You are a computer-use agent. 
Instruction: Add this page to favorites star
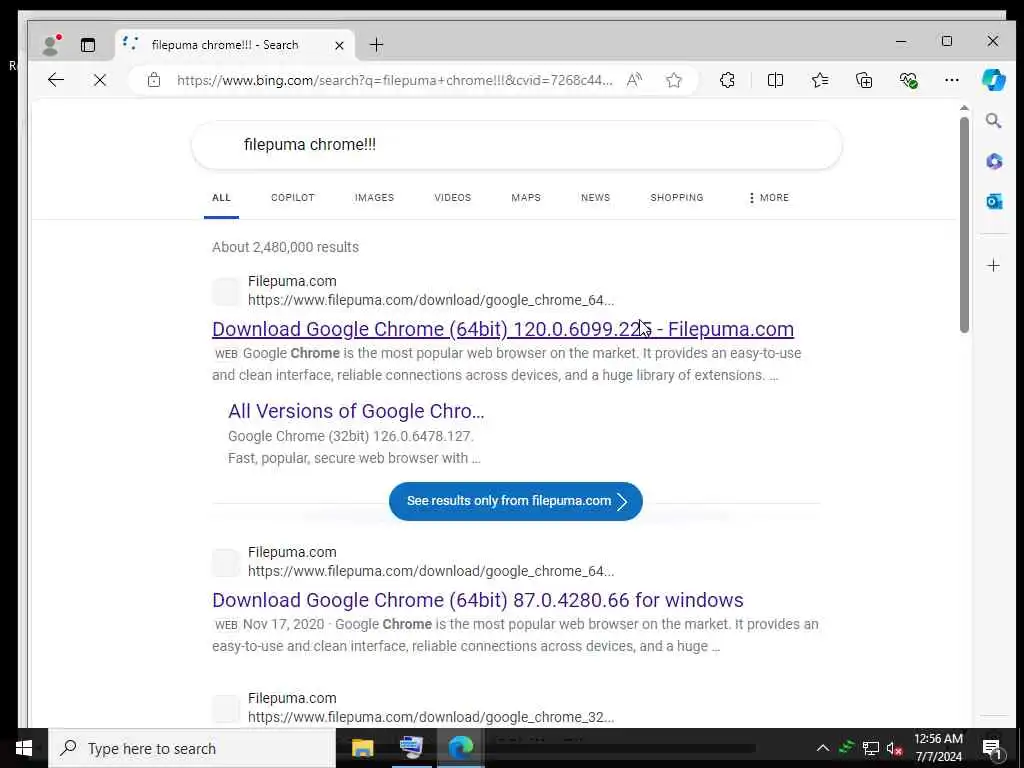click(x=673, y=80)
